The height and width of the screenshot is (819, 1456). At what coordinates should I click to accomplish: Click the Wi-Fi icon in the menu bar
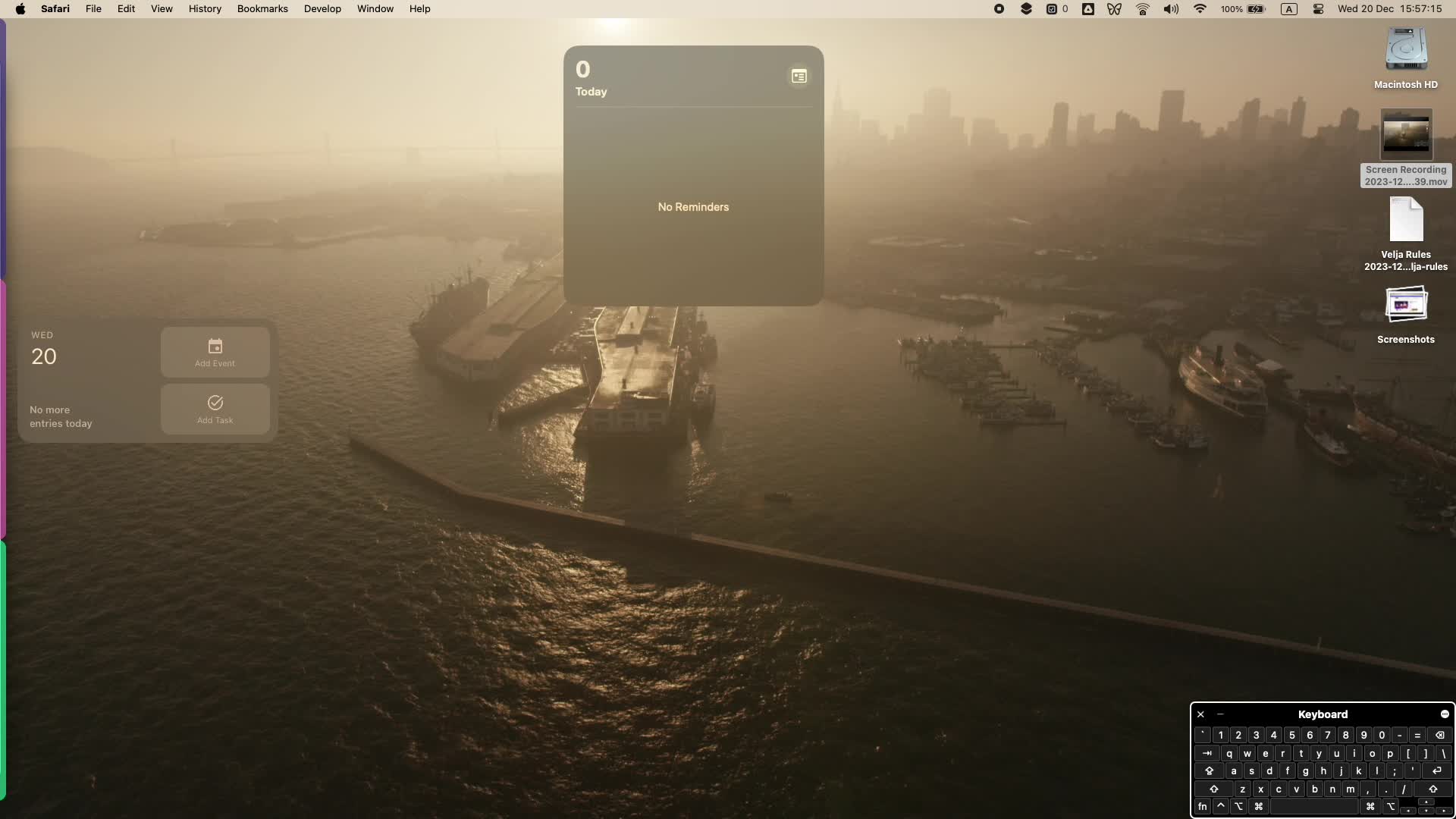tap(1198, 8)
